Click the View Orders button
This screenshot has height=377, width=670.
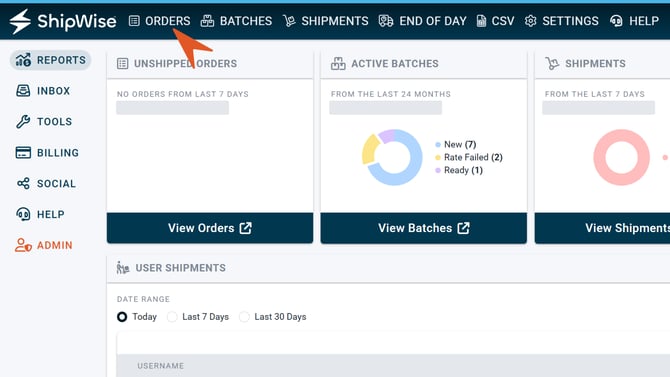pos(210,228)
